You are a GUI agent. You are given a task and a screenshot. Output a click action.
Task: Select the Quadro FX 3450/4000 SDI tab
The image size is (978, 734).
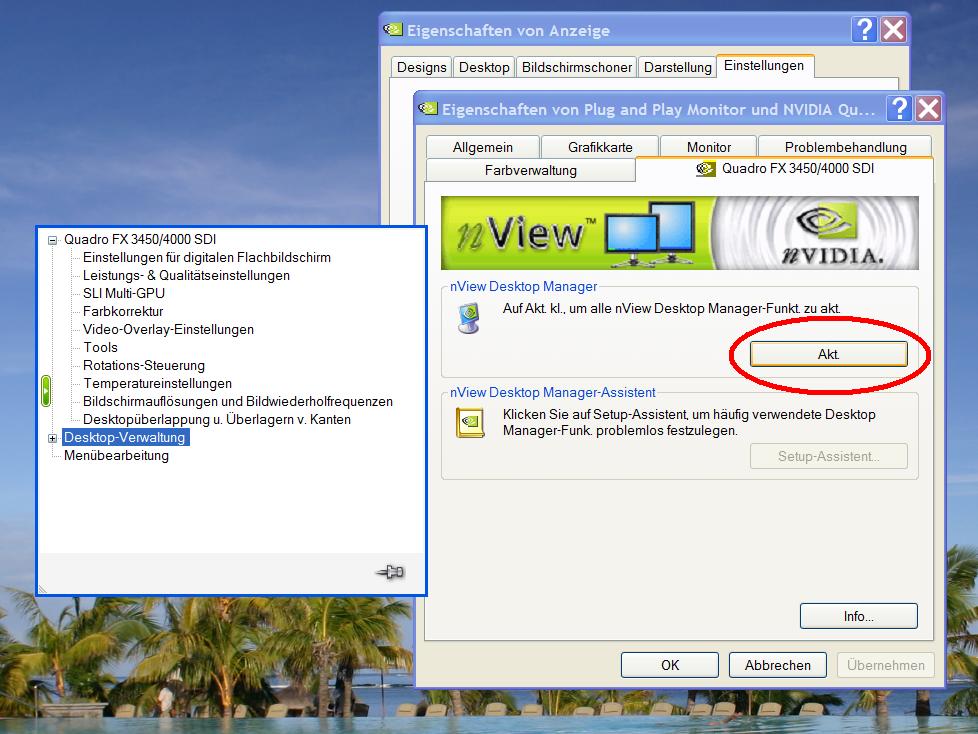click(x=785, y=168)
